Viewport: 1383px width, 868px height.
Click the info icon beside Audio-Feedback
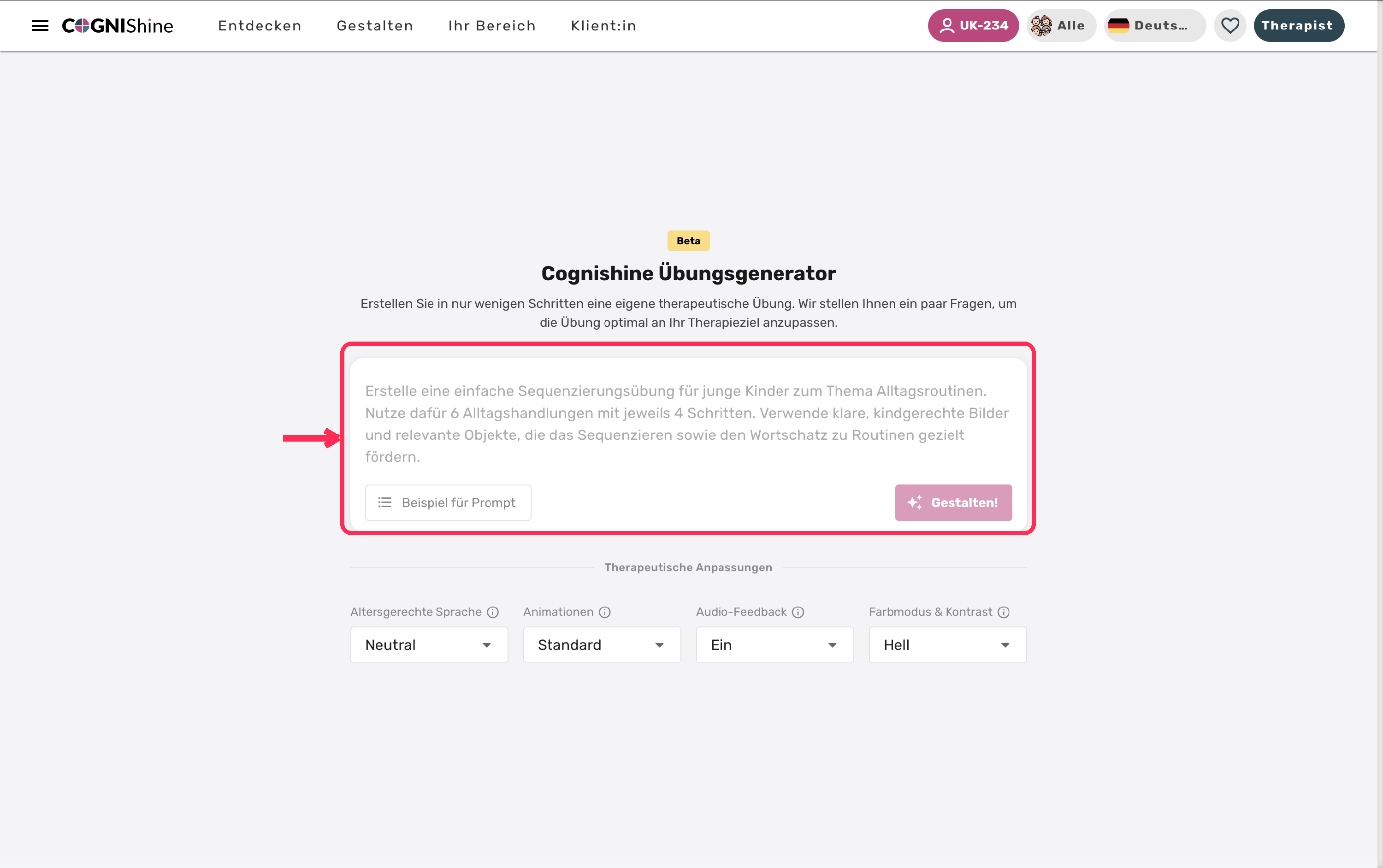coord(798,612)
